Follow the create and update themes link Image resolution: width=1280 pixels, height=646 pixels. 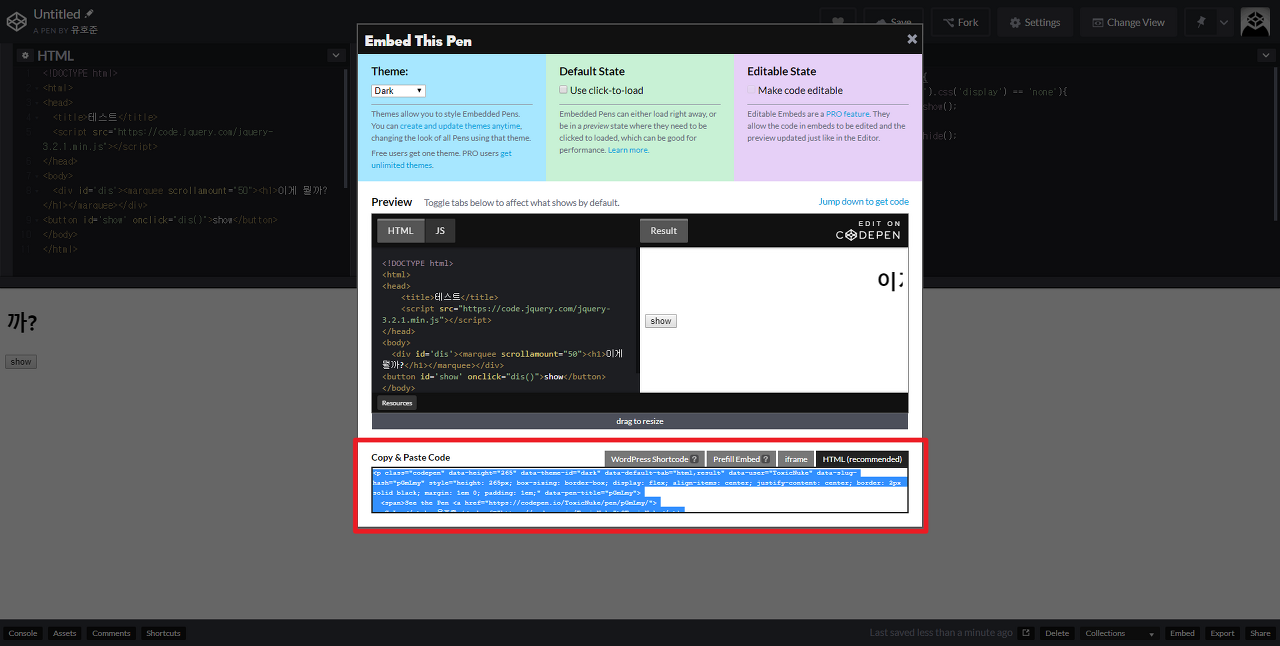click(460, 126)
